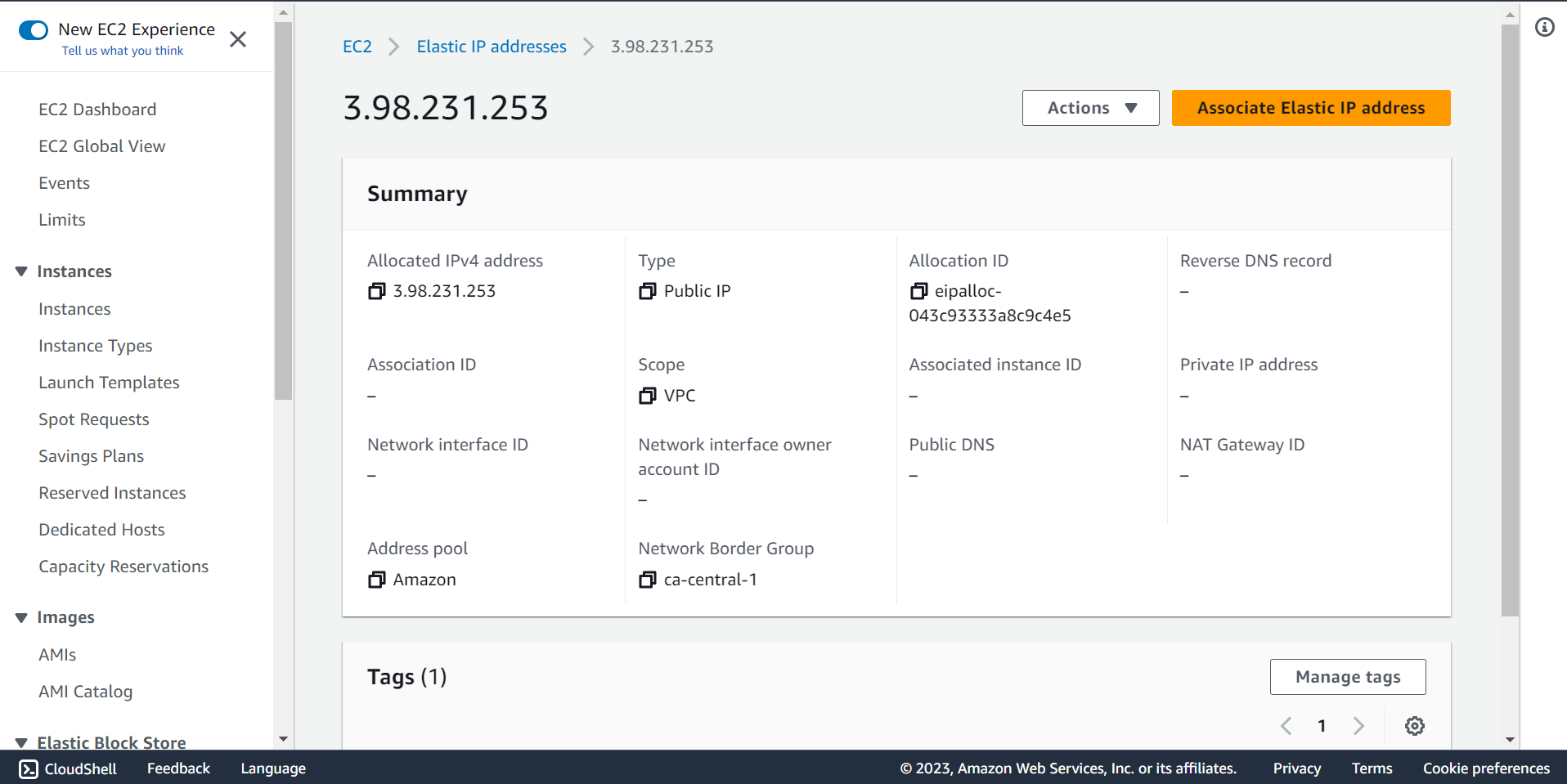Open EC2 Dashboard
1567x784 pixels.
tap(97, 110)
